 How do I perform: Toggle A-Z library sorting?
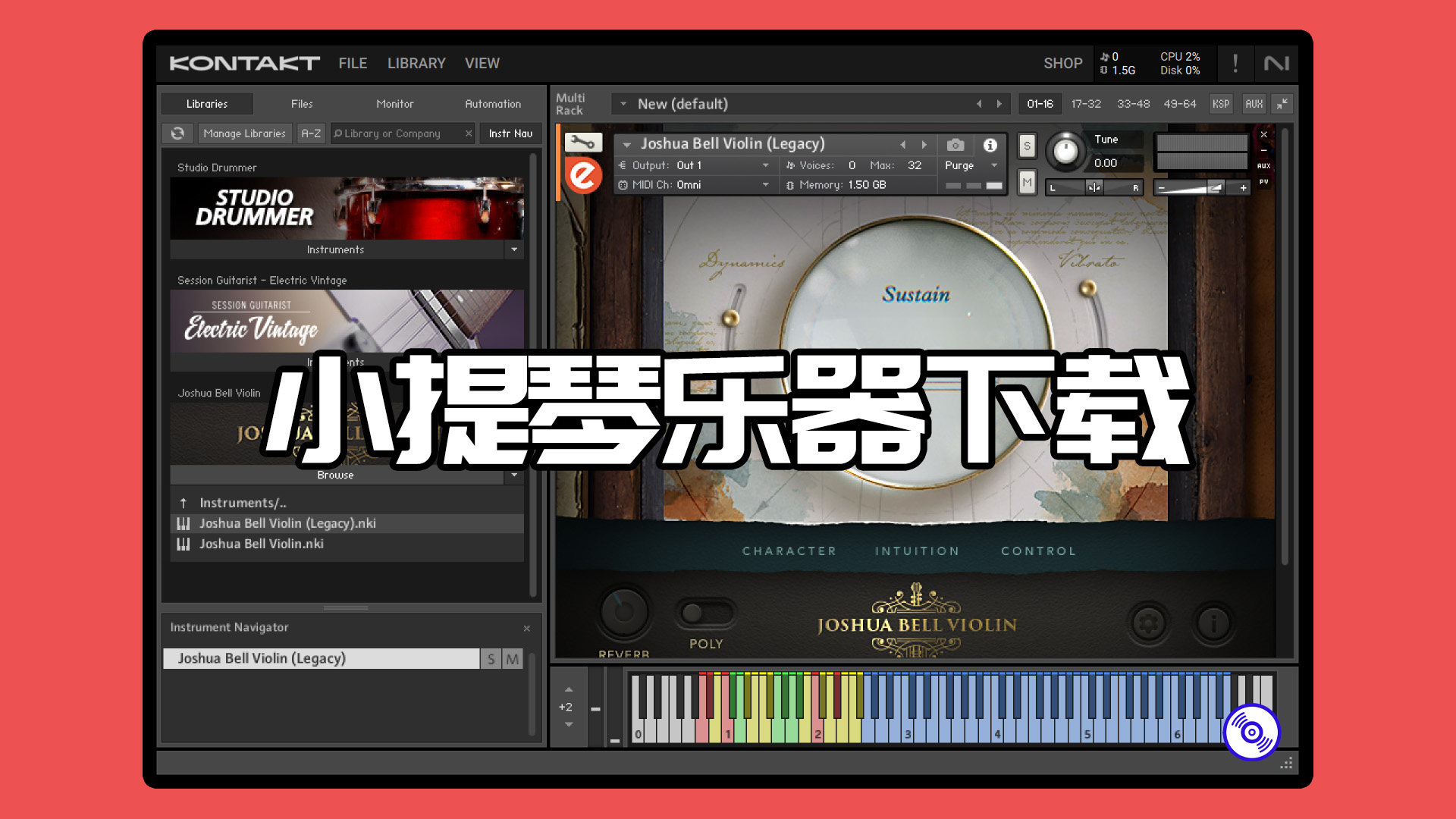311,133
